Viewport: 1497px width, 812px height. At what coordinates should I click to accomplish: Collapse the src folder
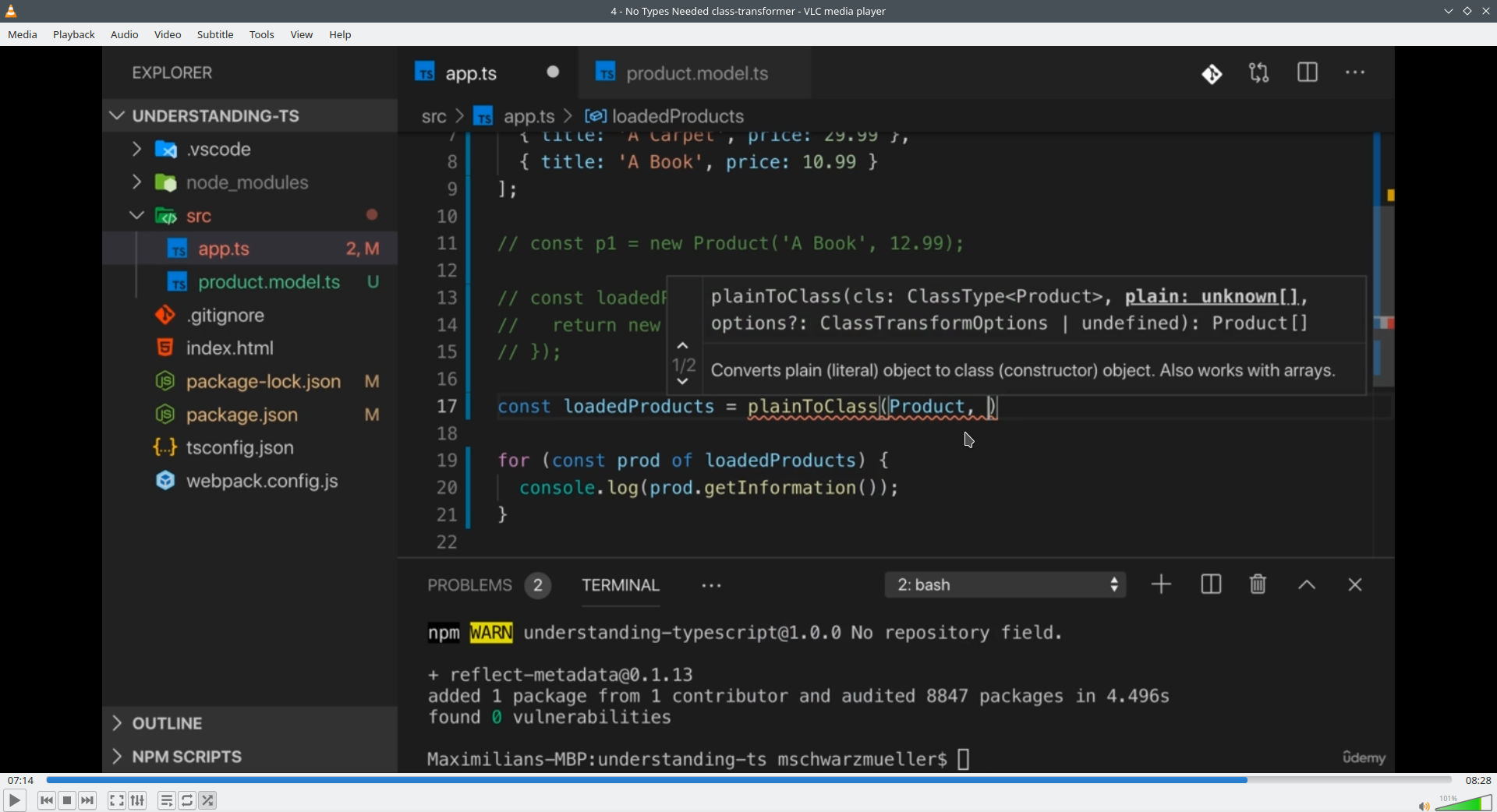pyautogui.click(x=249, y=216)
